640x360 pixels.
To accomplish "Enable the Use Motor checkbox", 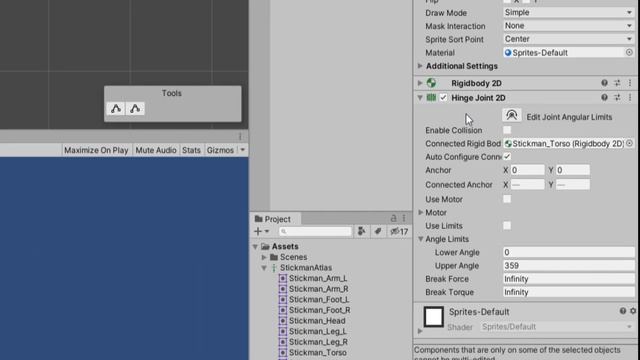I will 507,199.
